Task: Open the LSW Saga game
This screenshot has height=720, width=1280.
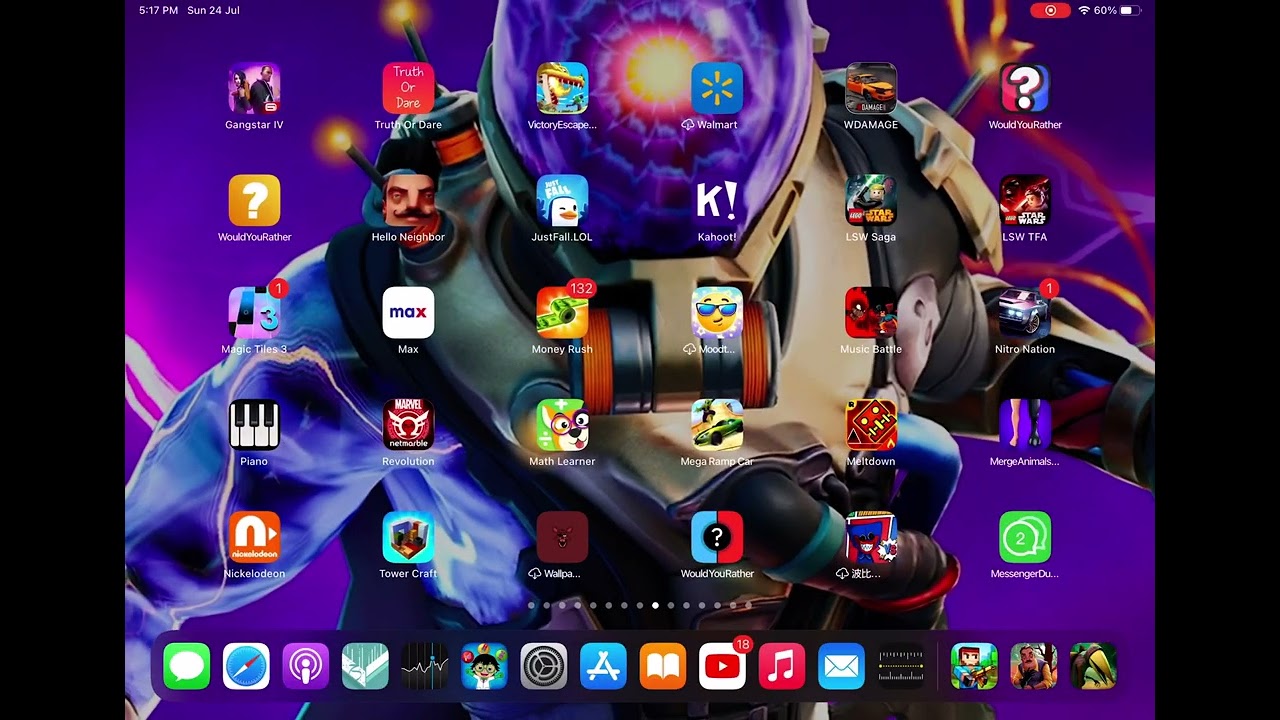Action: tap(871, 200)
